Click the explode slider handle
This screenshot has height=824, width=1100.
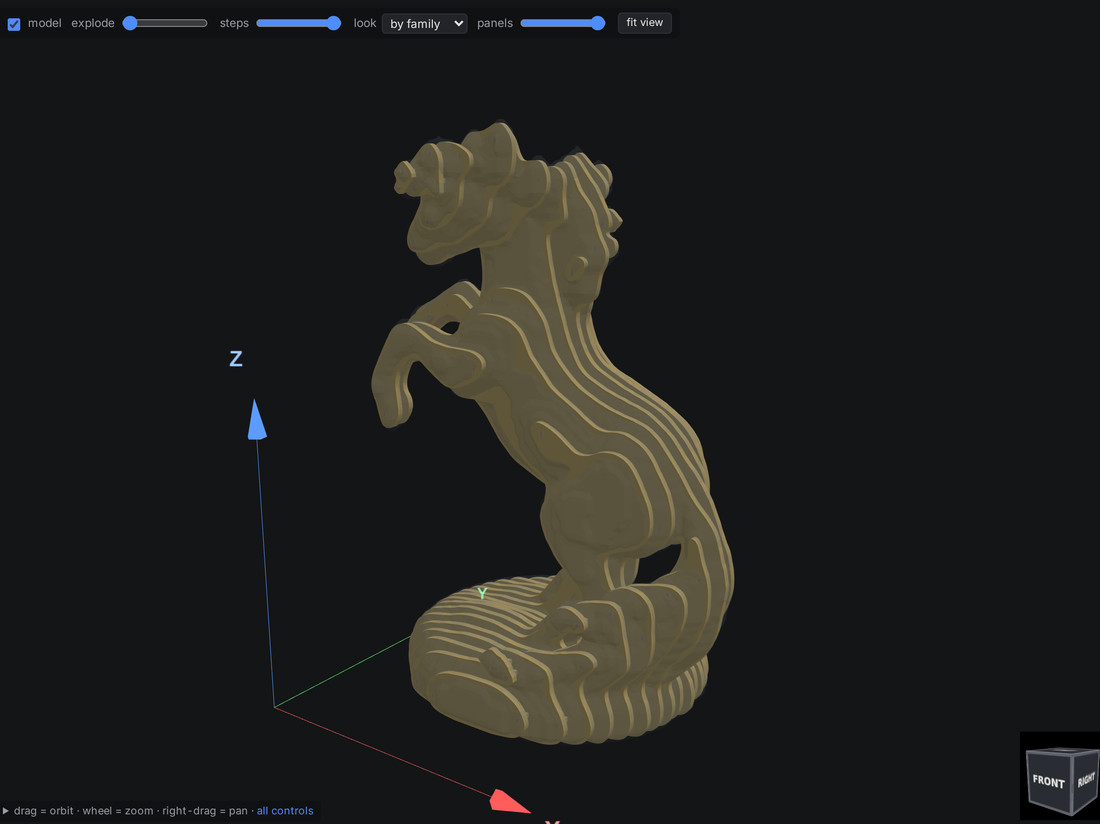click(130, 23)
